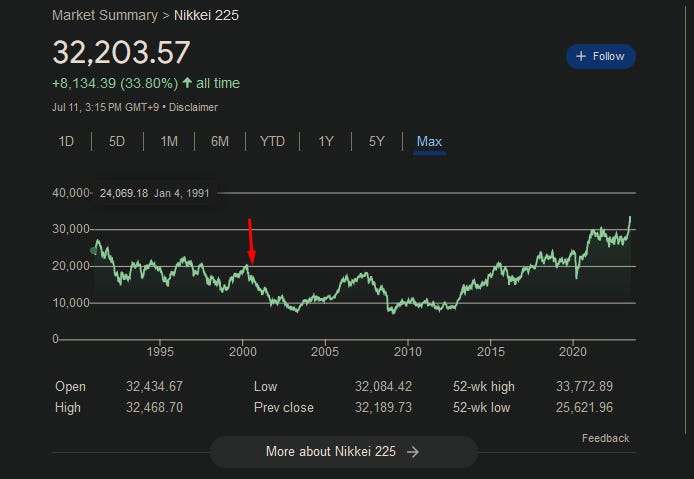This screenshot has height=479, width=694.
Task: Click the High value 32,468.70
Action: [x=154, y=407]
